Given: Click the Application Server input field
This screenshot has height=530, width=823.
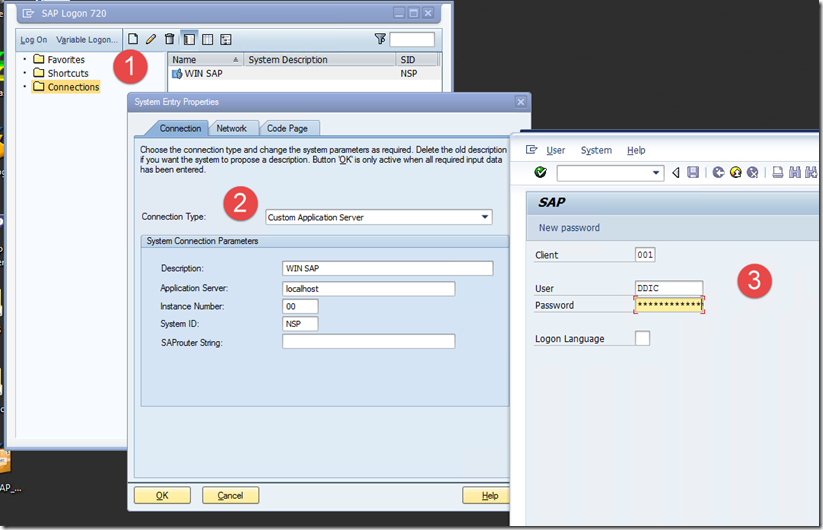Looking at the screenshot, I should coord(368,288).
